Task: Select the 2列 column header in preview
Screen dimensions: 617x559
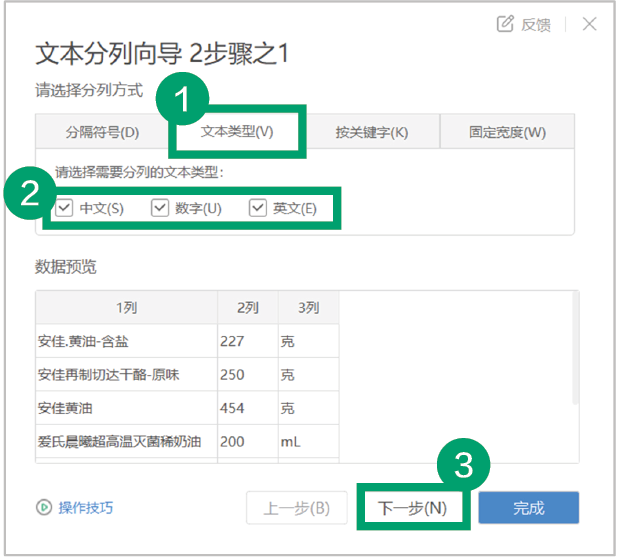Action: tap(247, 307)
